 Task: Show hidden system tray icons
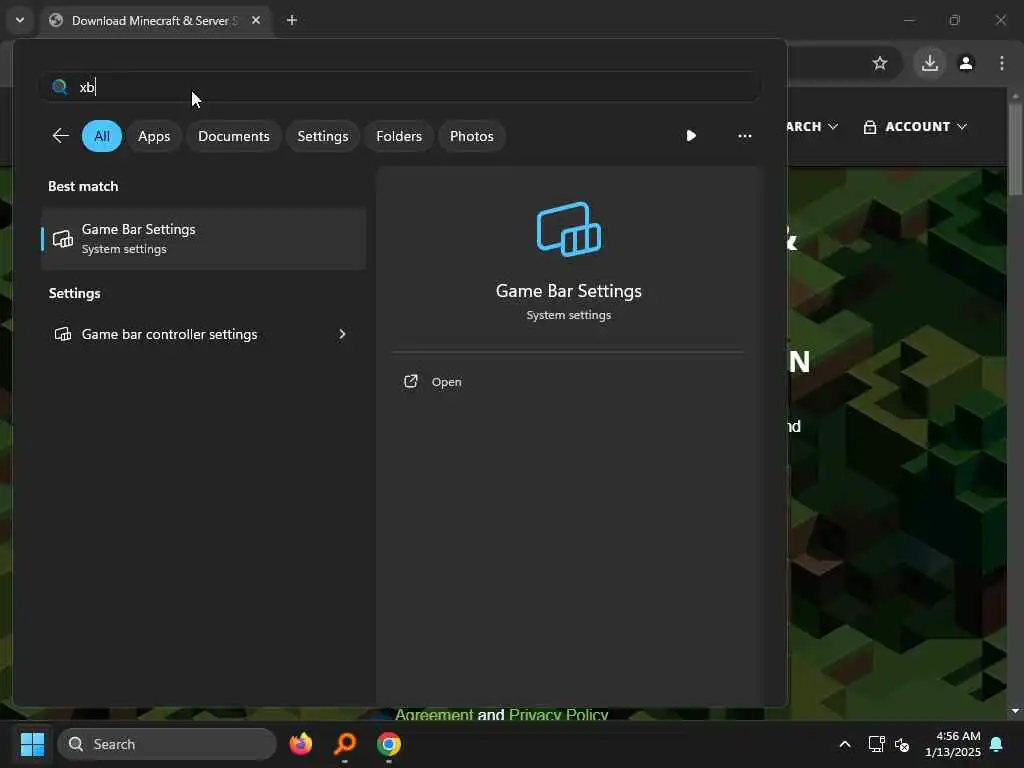[x=844, y=744]
